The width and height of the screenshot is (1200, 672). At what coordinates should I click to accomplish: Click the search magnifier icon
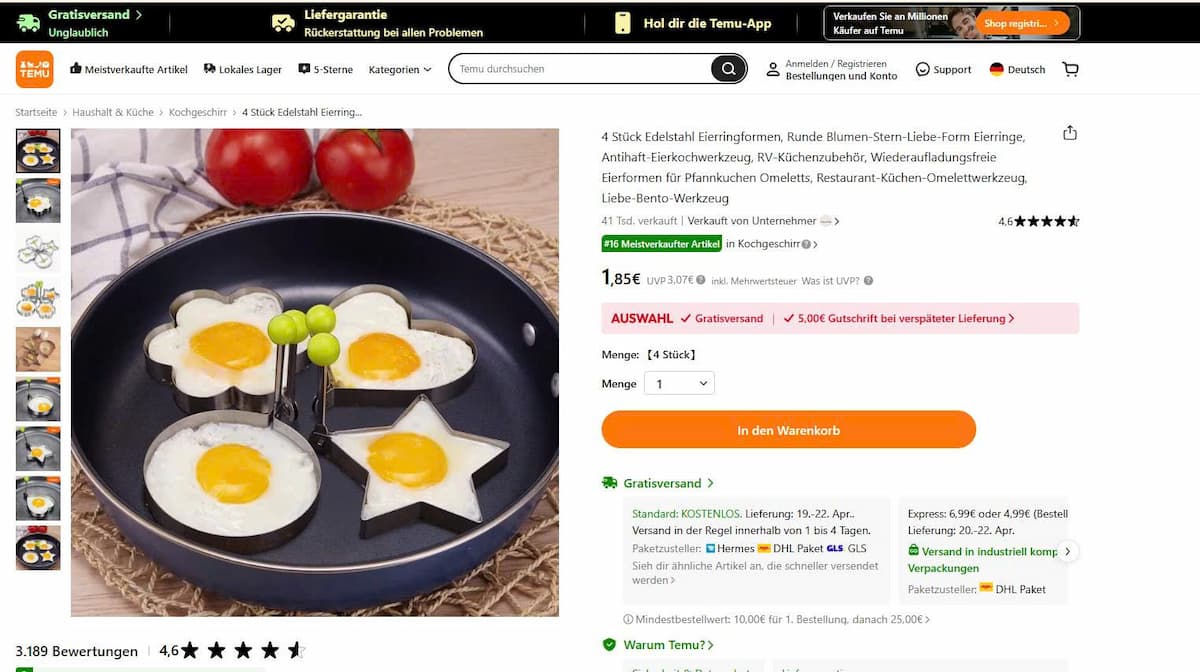(x=729, y=68)
